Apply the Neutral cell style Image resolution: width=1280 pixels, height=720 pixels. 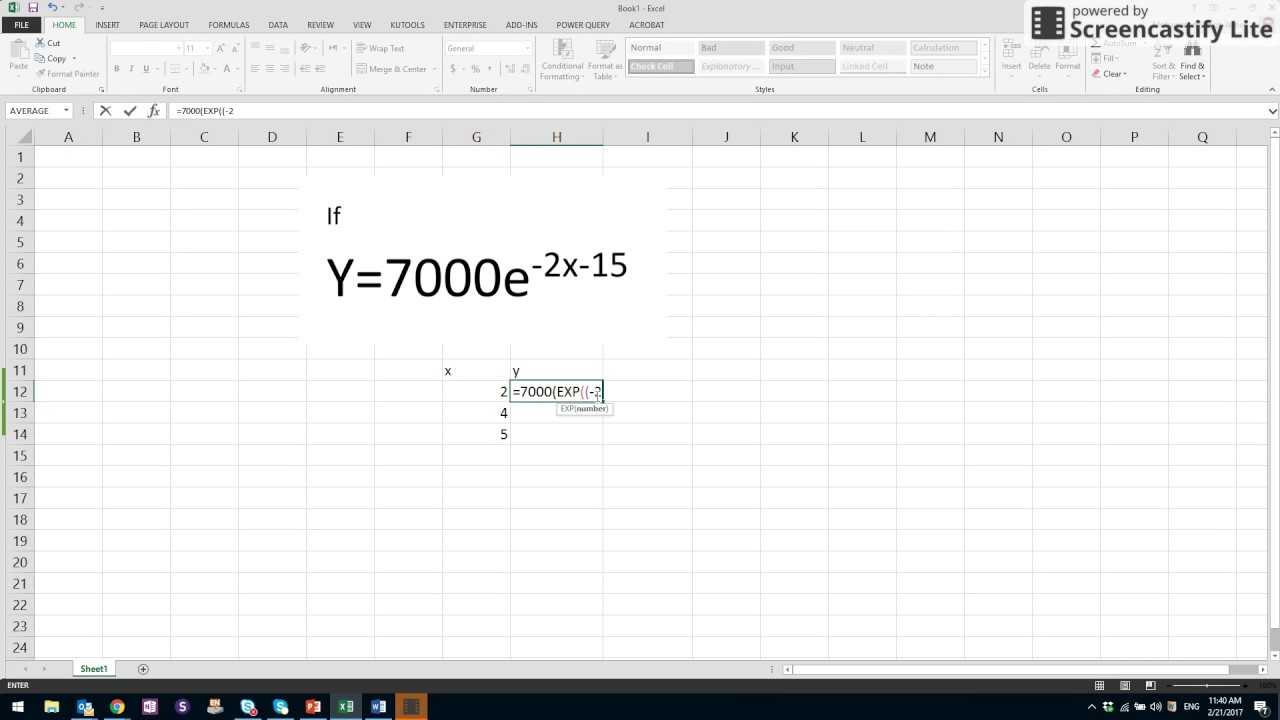click(871, 48)
